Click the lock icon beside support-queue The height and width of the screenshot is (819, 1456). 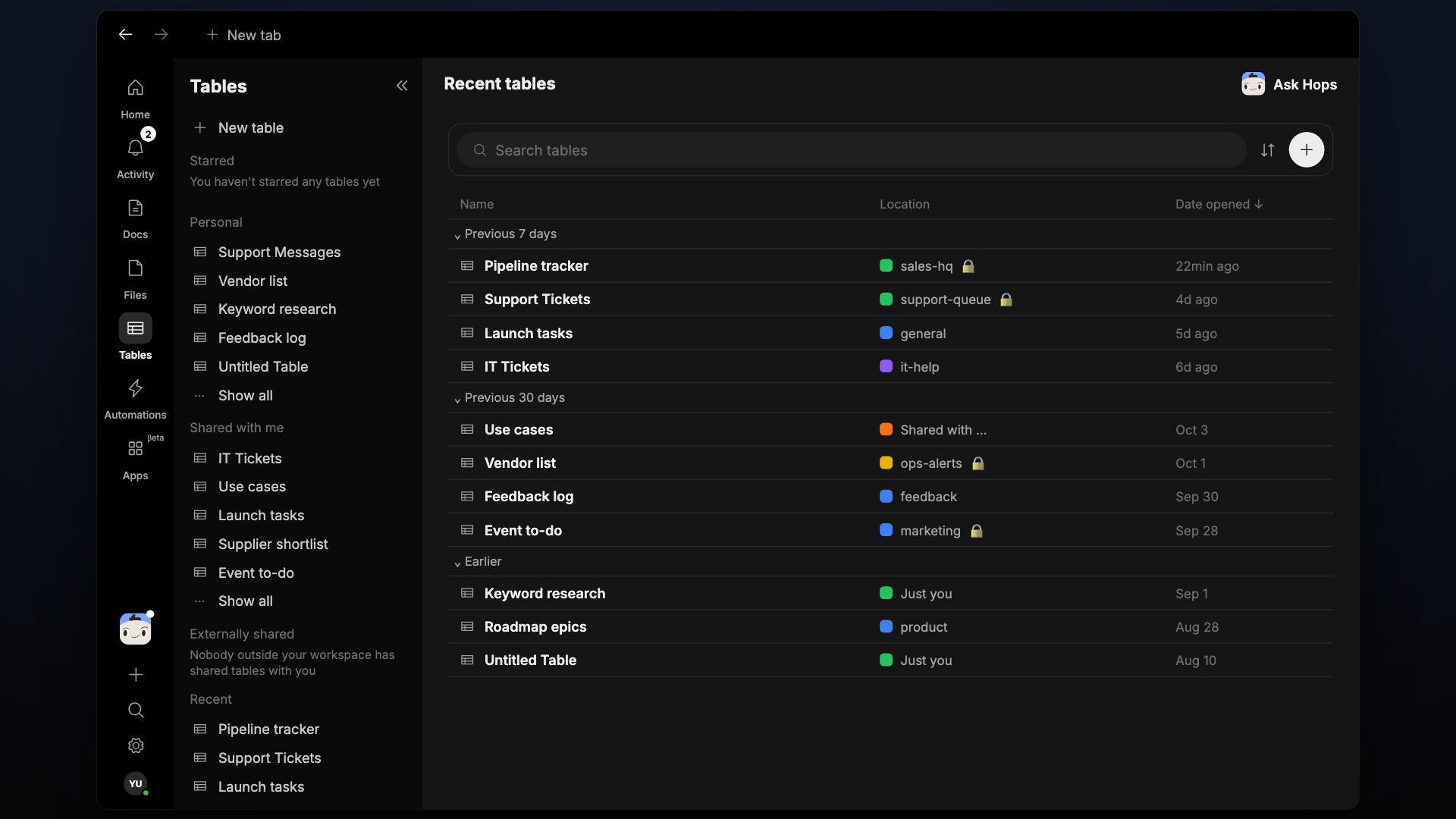[x=1006, y=300]
